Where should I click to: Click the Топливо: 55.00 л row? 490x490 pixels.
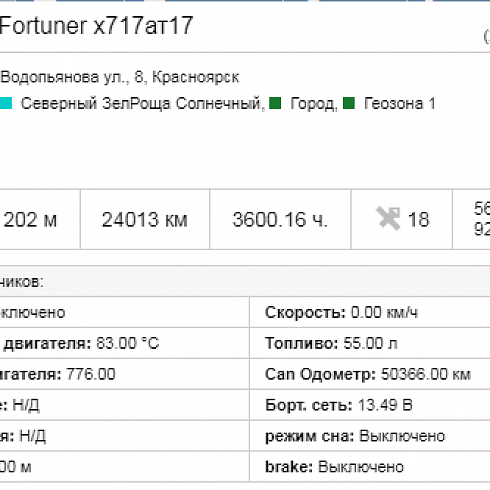(x=370, y=343)
